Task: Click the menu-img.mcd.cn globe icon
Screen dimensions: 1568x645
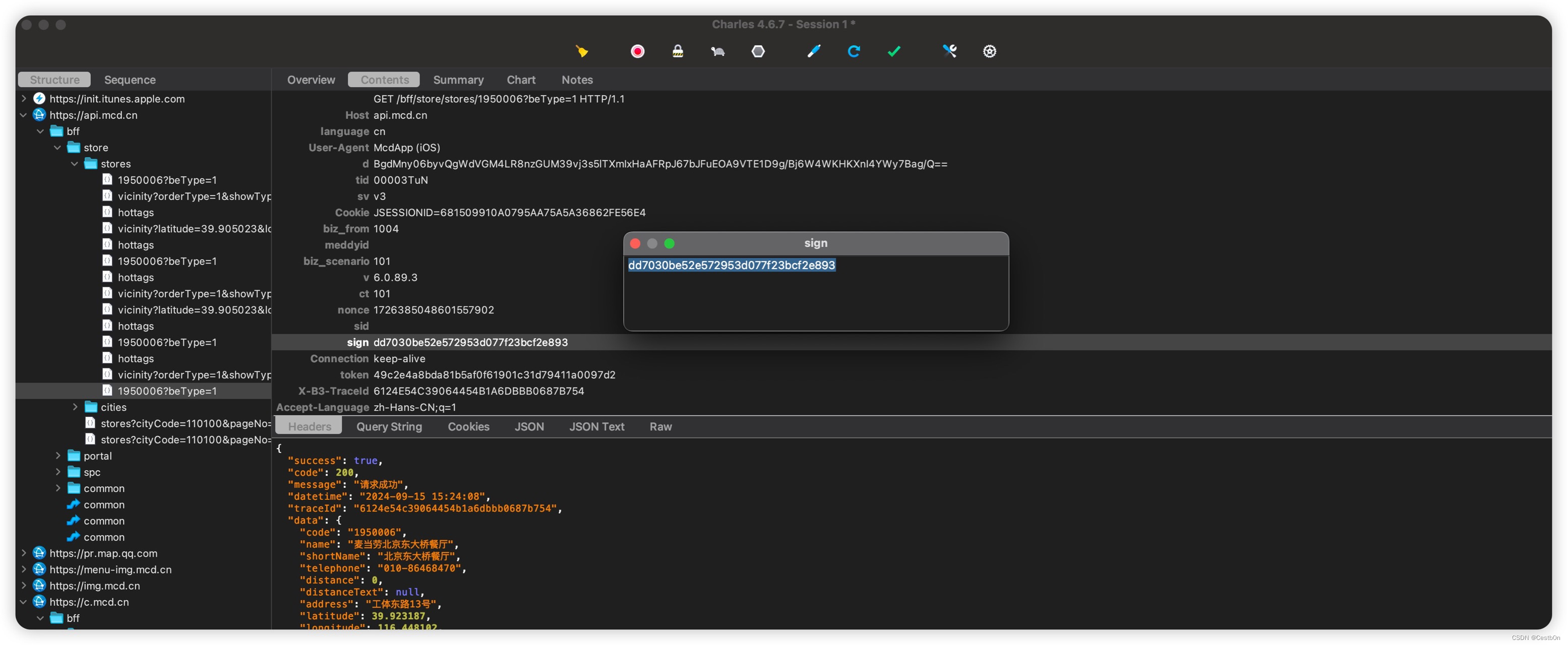Action: (x=39, y=569)
